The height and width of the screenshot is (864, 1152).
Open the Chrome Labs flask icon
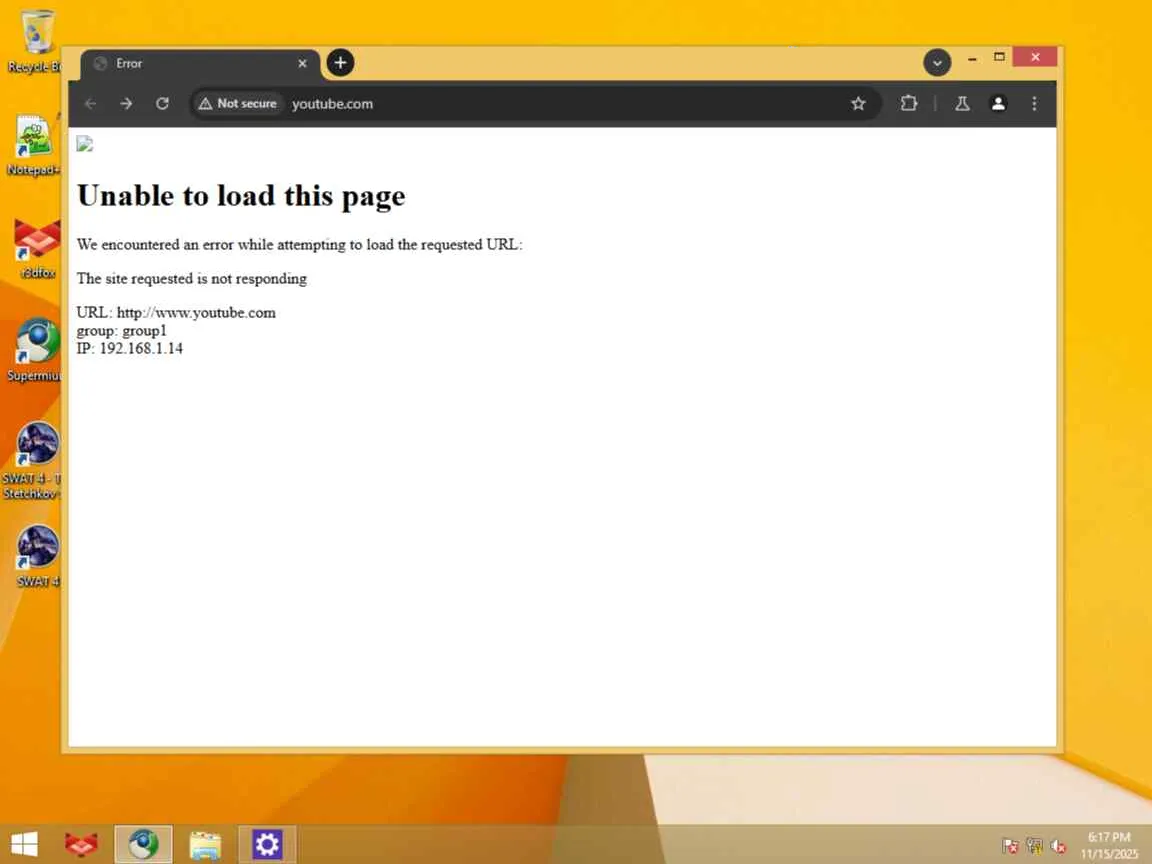click(x=962, y=104)
